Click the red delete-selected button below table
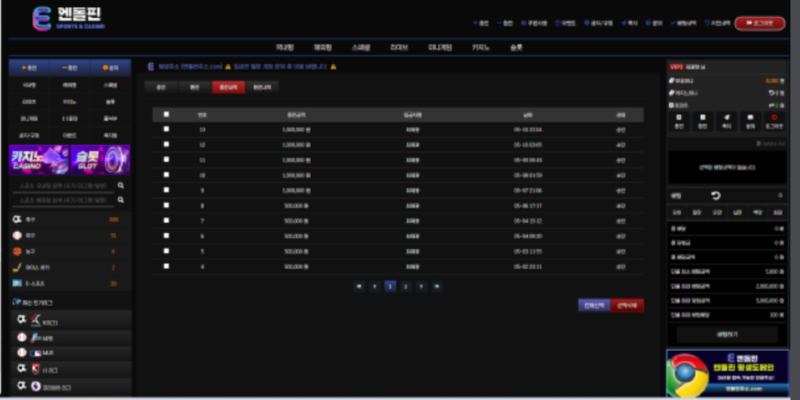800x400 pixels. pos(627,306)
